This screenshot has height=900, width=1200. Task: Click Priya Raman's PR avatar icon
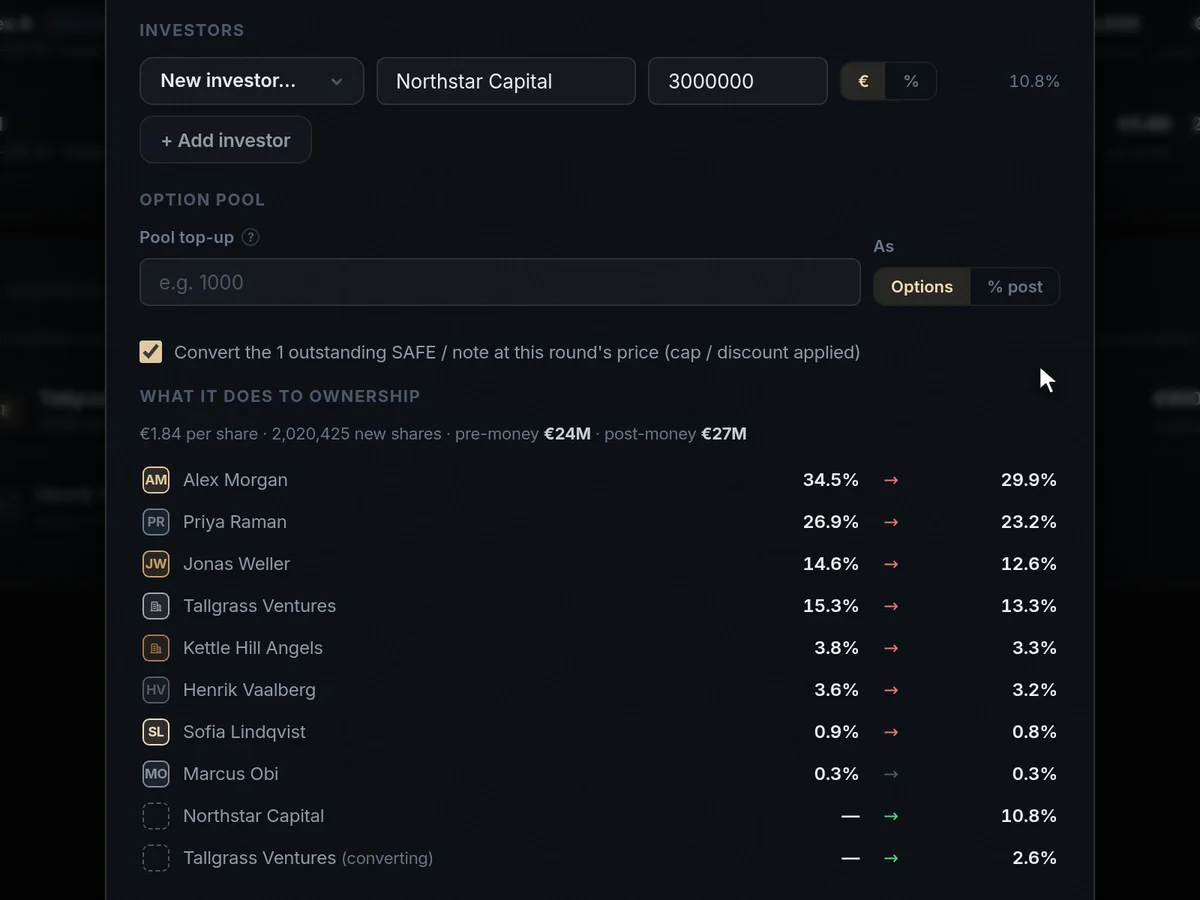156,522
